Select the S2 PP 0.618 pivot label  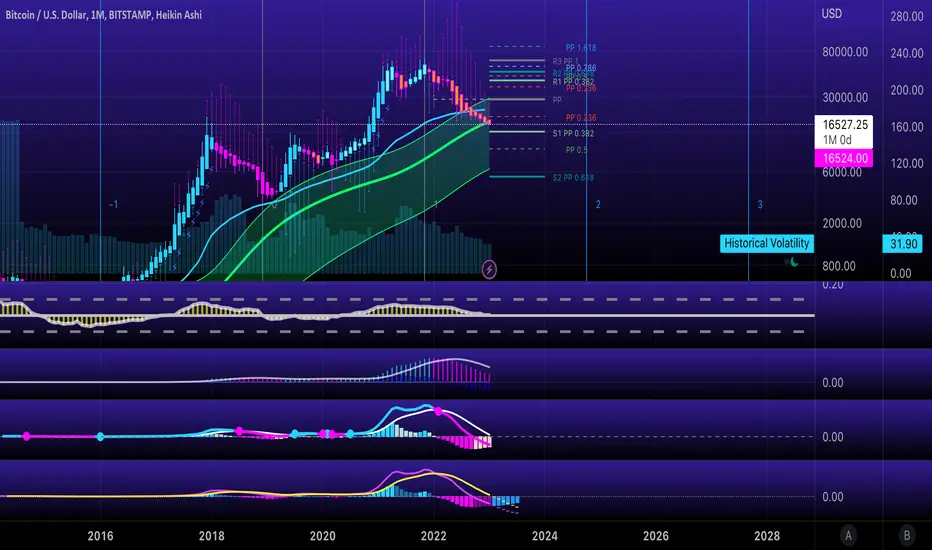(x=573, y=177)
